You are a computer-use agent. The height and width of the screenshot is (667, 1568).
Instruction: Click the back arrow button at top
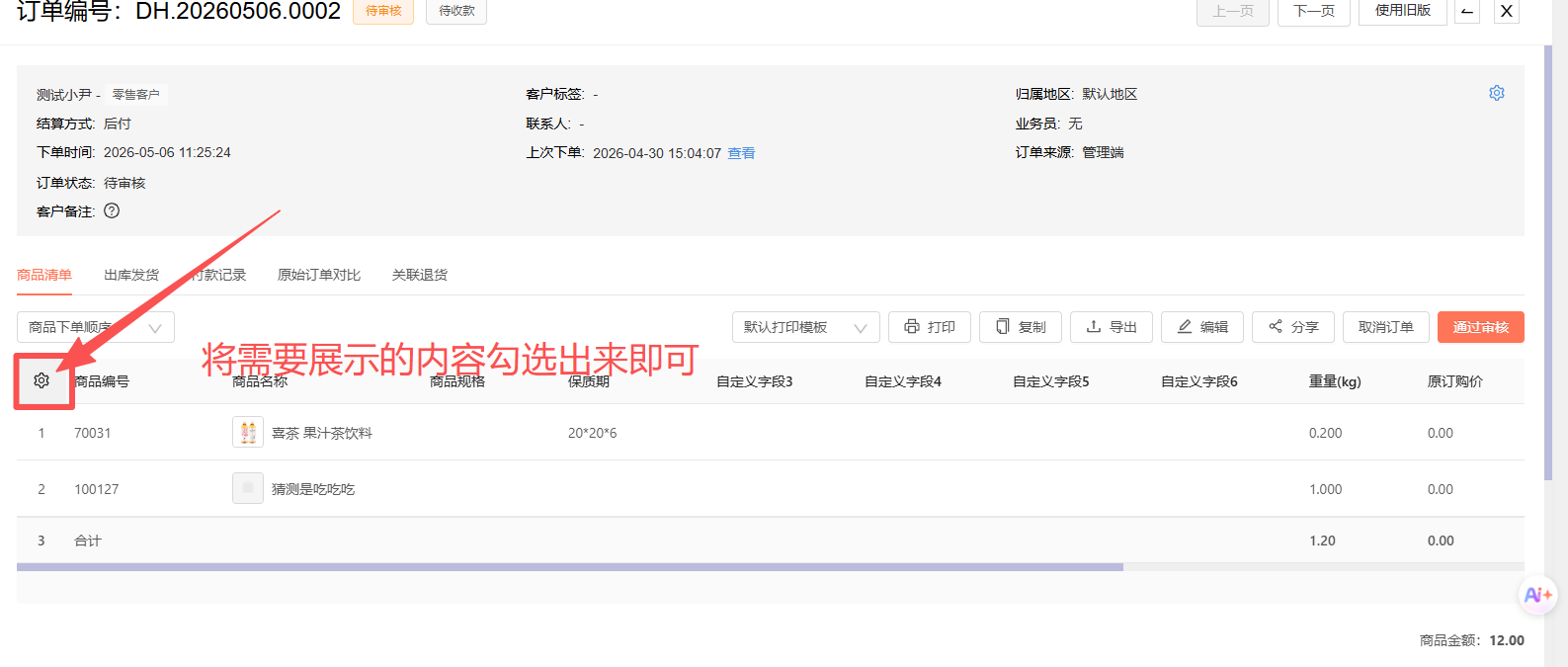(x=1467, y=11)
